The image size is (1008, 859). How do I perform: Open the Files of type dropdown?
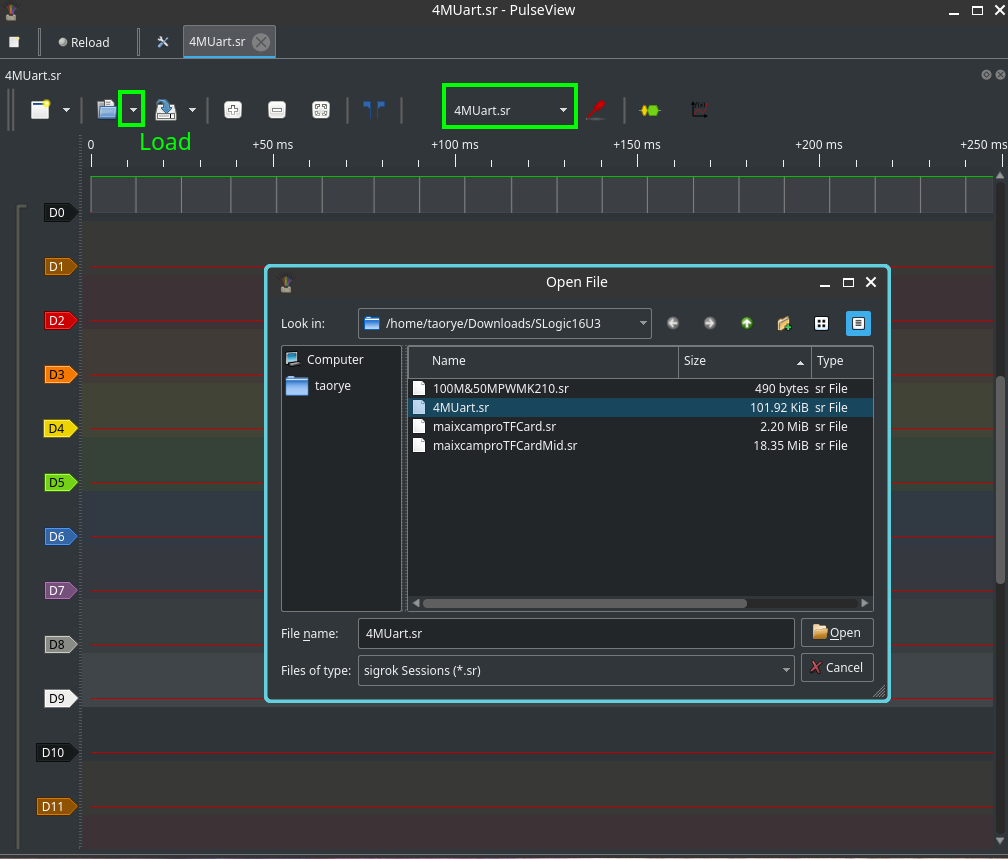pyautogui.click(x=576, y=670)
